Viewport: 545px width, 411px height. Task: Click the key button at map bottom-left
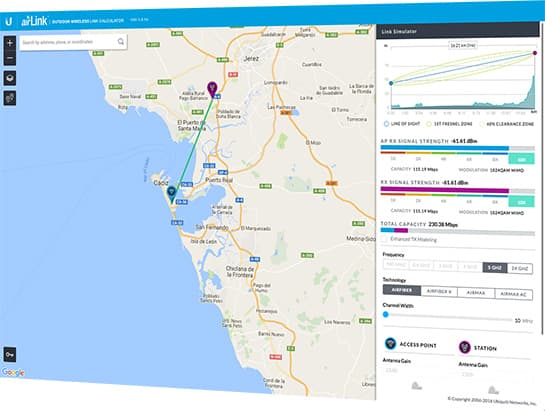tap(10, 354)
